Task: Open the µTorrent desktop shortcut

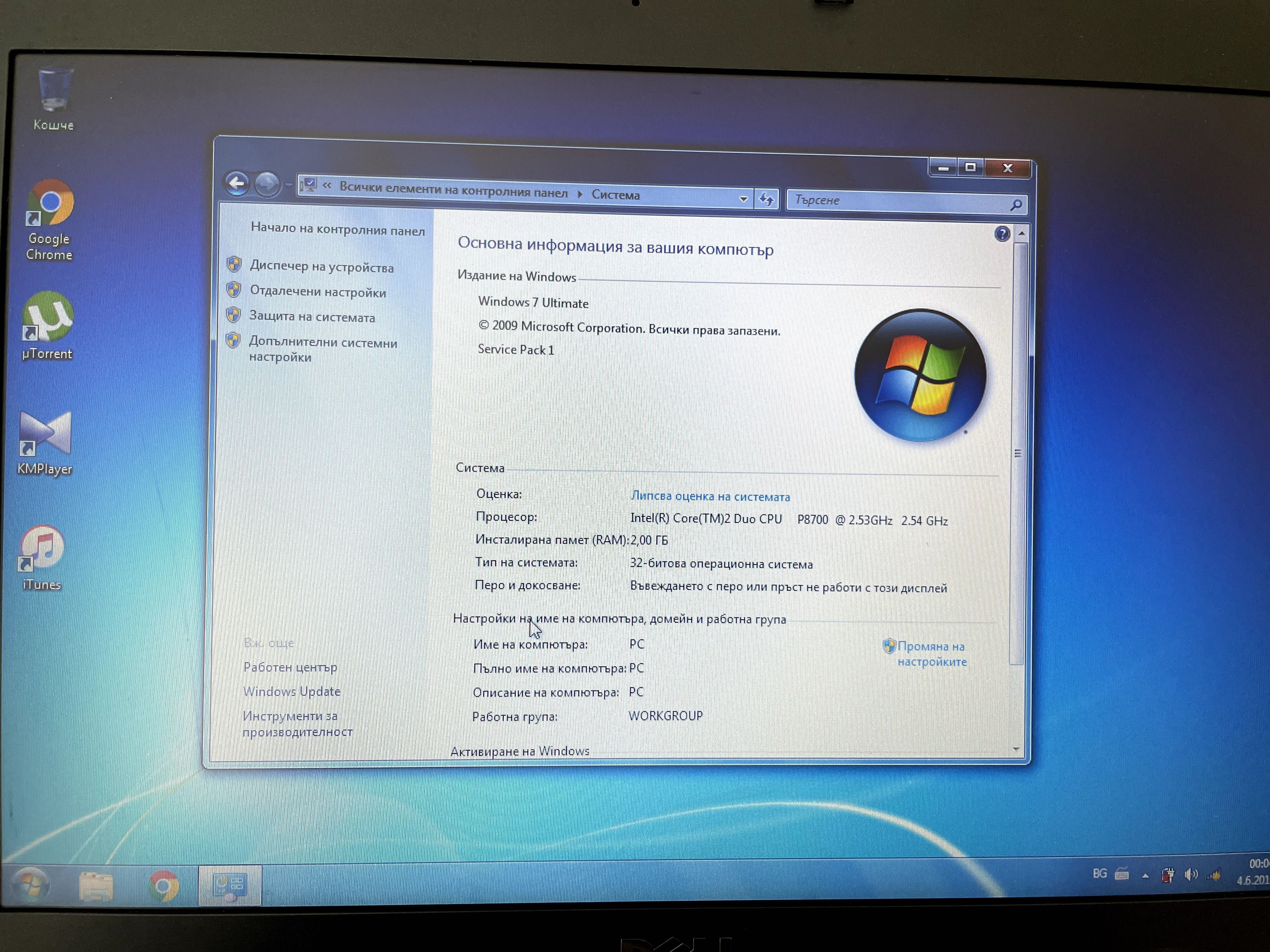Action: click(x=47, y=326)
